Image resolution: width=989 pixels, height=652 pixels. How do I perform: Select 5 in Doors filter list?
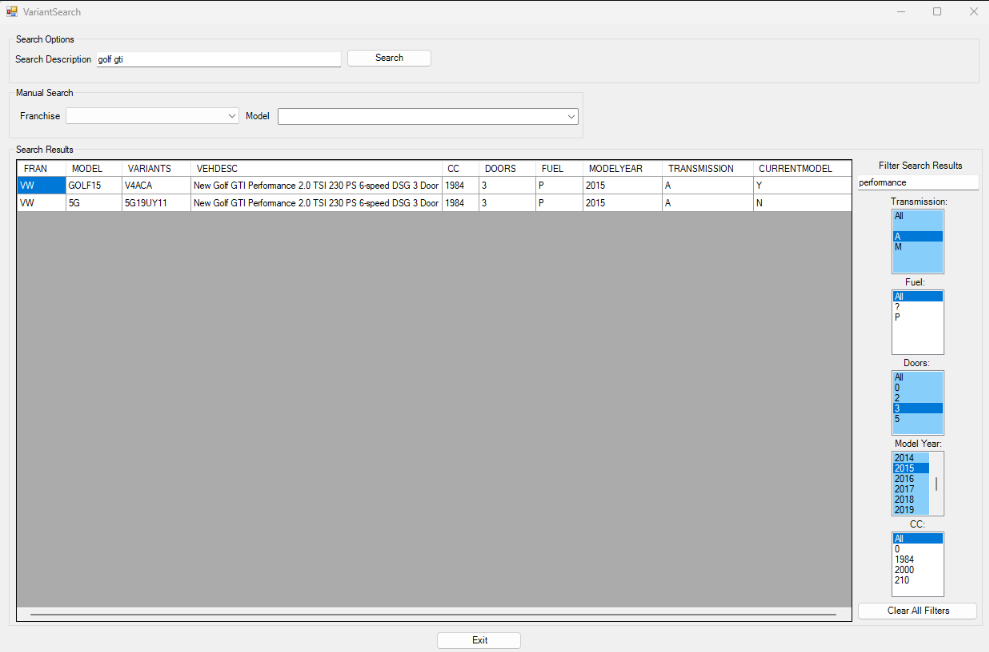(918, 419)
